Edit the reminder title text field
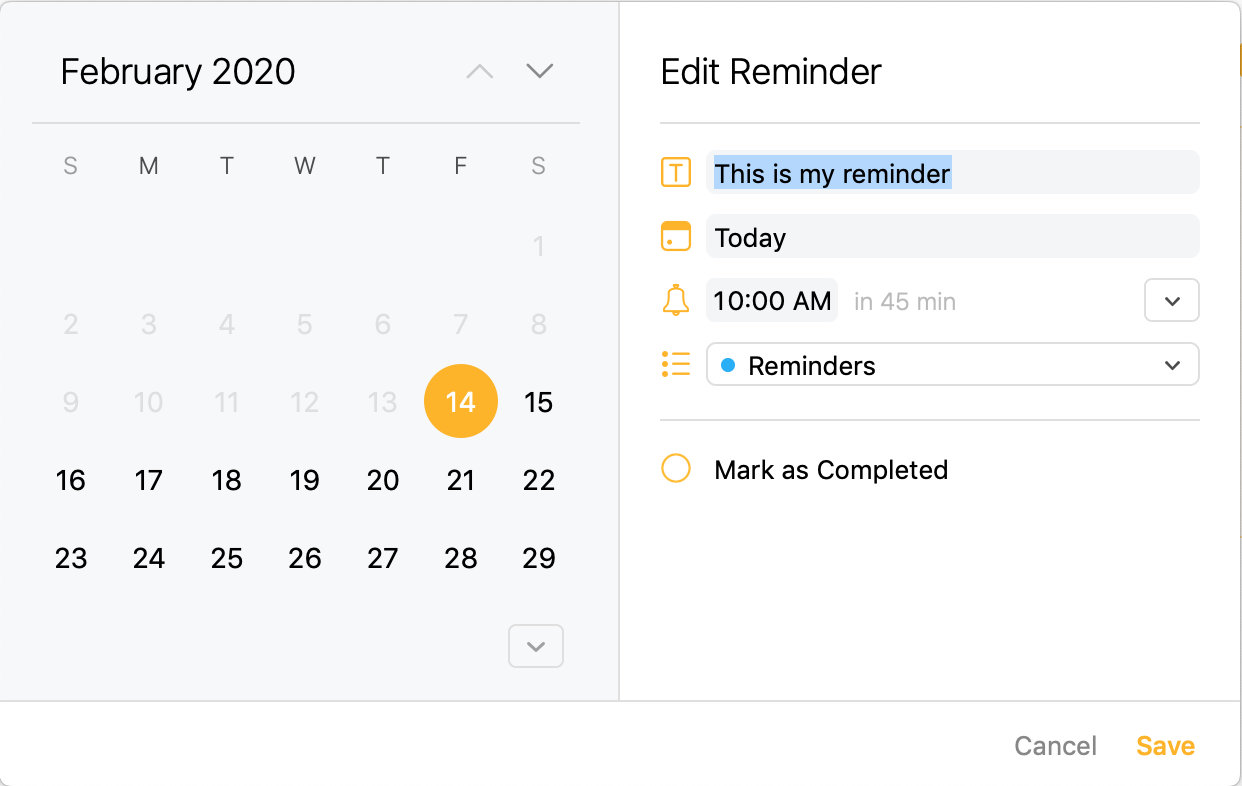1242x786 pixels. tap(953, 173)
